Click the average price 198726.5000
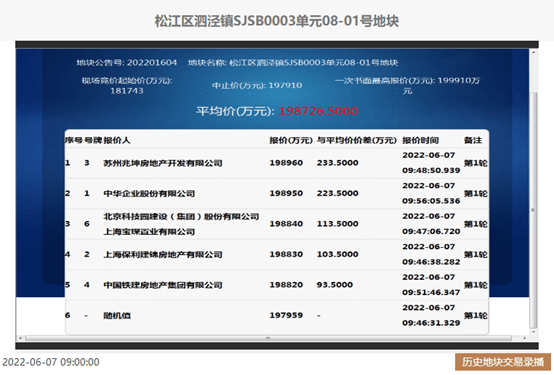The image size is (554, 375). click(318, 111)
